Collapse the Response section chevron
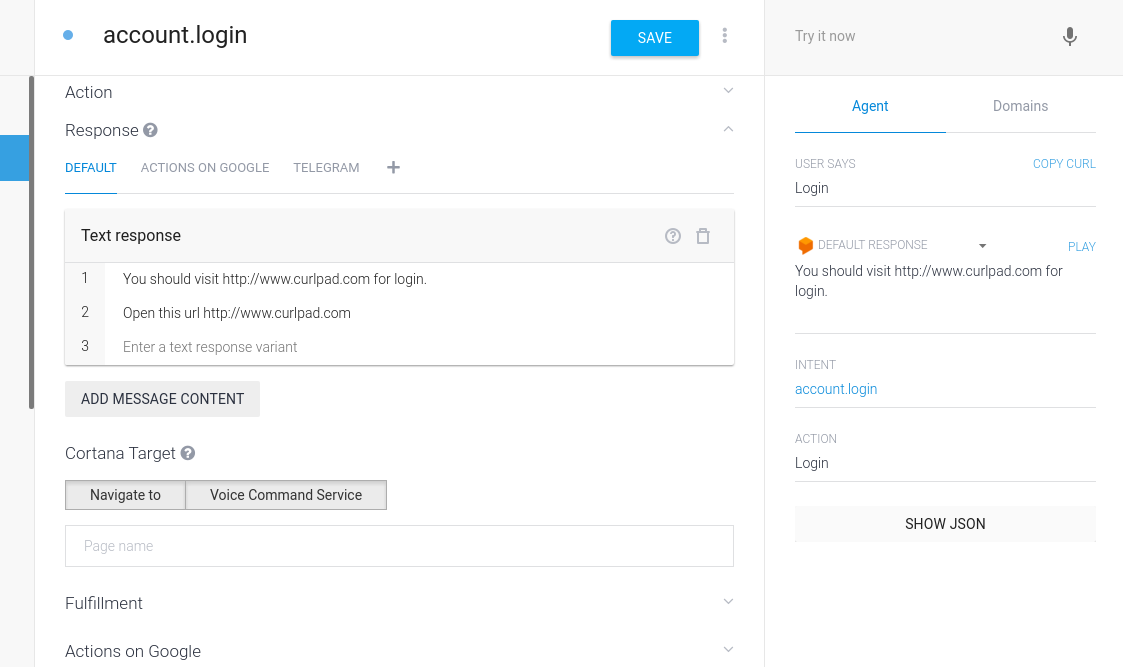 (x=728, y=129)
